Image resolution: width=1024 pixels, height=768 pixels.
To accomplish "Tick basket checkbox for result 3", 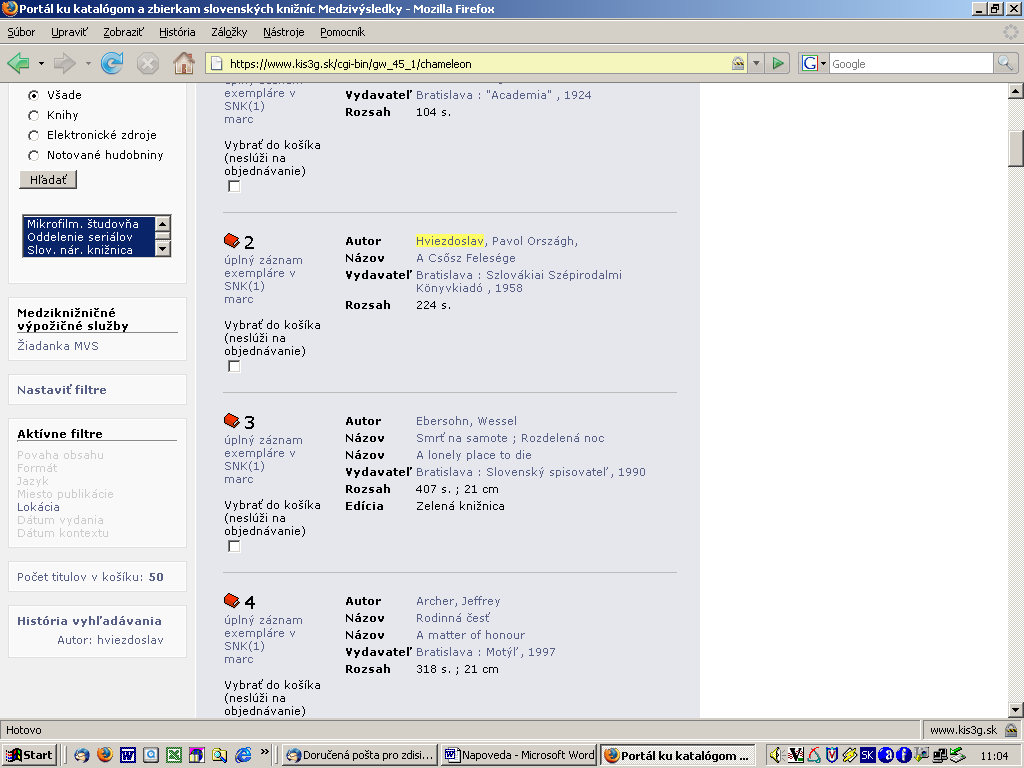I will [x=234, y=546].
